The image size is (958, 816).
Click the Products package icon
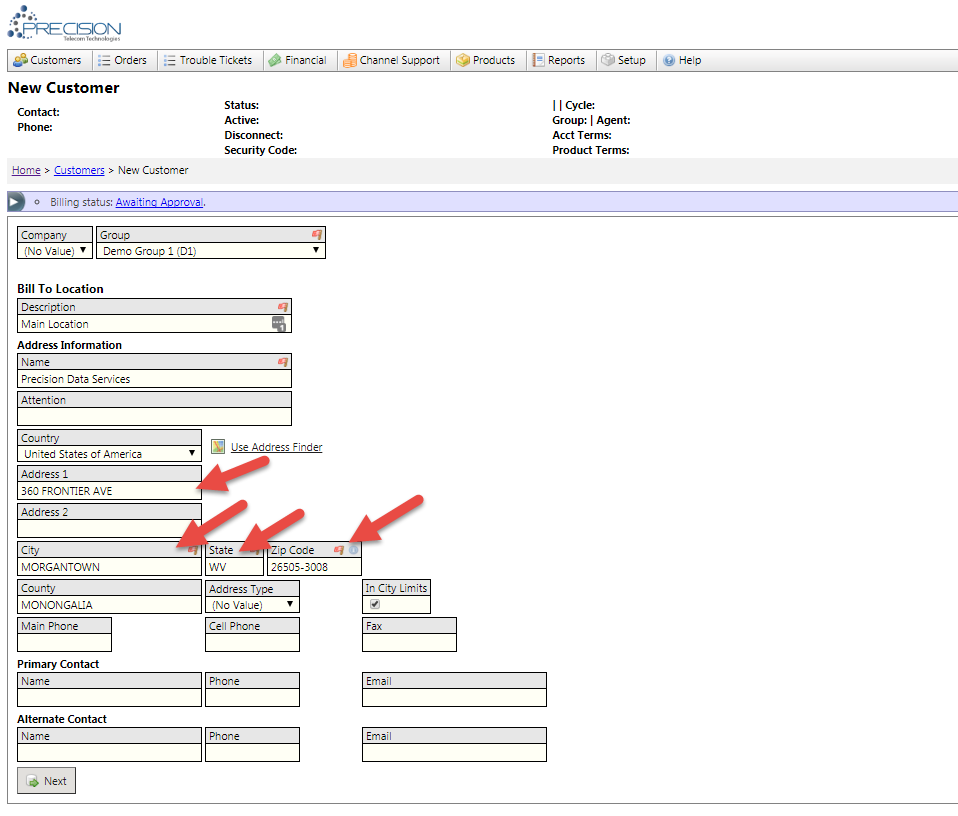click(x=463, y=61)
